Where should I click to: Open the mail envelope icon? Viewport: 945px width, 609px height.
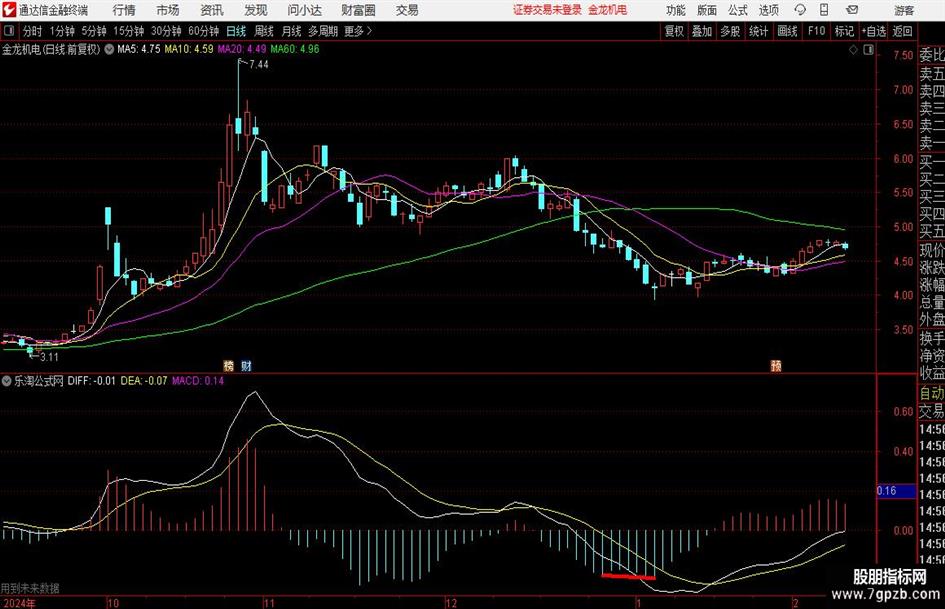pyautogui.click(x=852, y=10)
